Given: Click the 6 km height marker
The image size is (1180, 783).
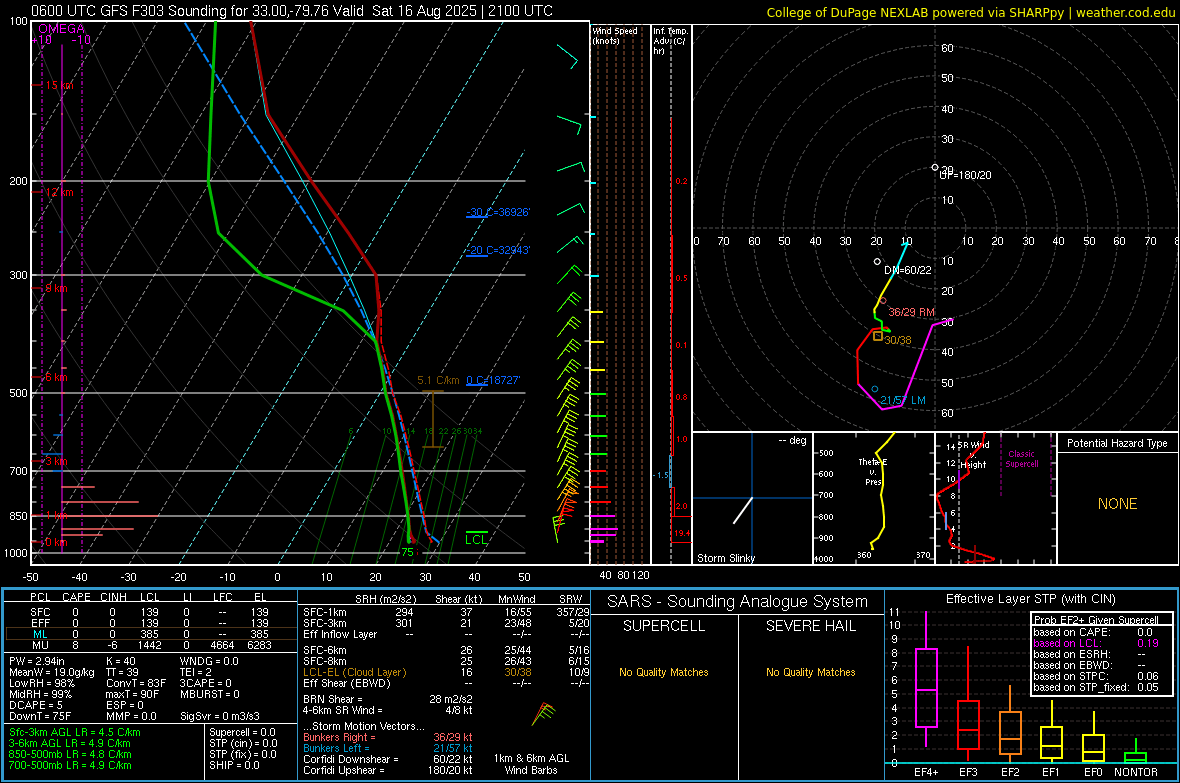Looking at the screenshot, I should click(56, 377).
